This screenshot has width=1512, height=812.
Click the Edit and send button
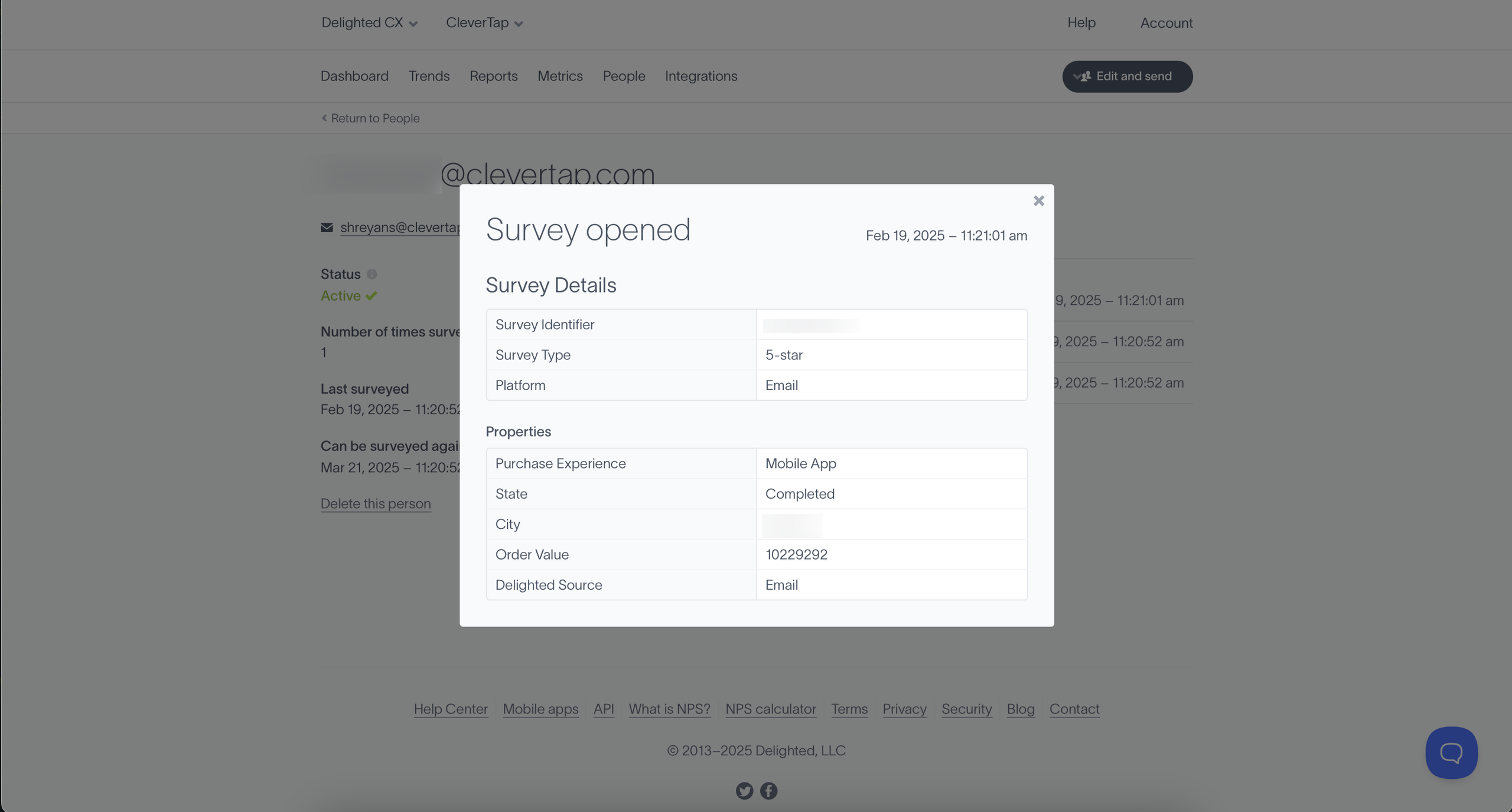tap(1127, 76)
